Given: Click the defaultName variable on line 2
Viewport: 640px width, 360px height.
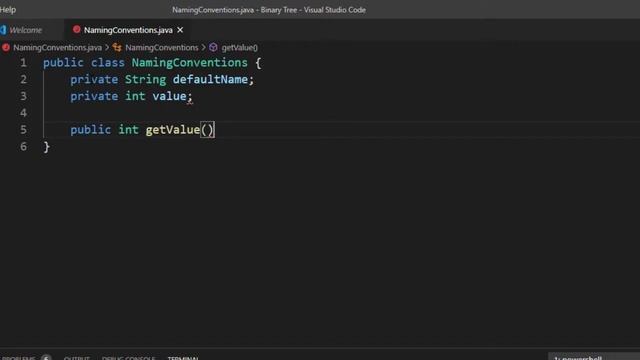Looking at the screenshot, I should [x=210, y=80].
